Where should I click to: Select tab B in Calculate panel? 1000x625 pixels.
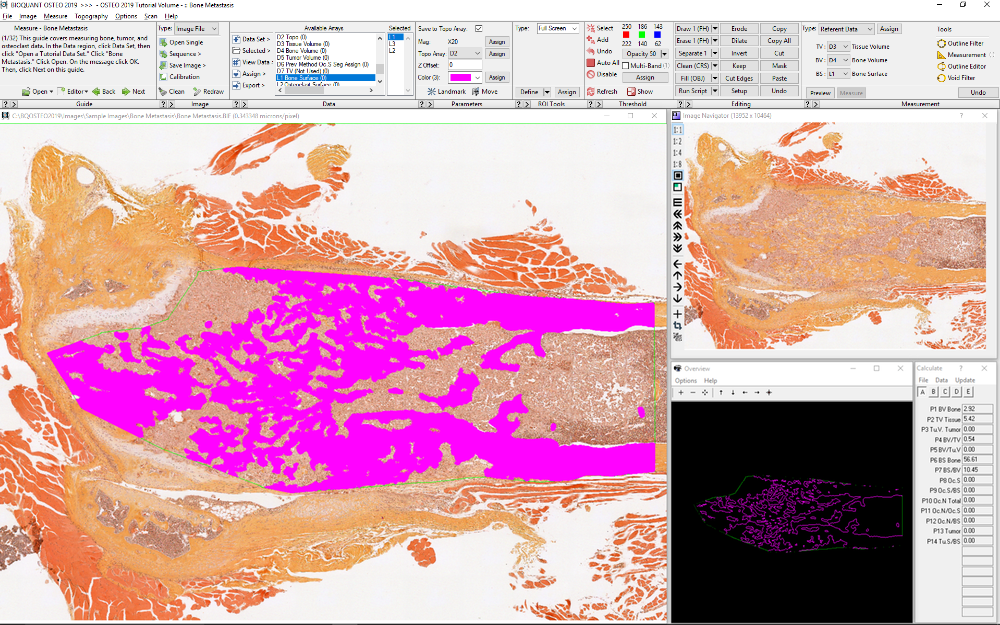pyautogui.click(x=934, y=392)
